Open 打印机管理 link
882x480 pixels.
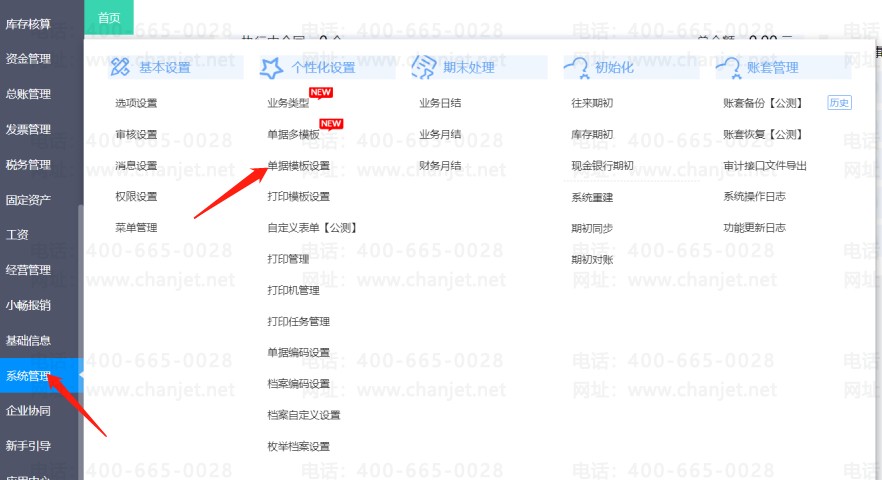(293, 290)
